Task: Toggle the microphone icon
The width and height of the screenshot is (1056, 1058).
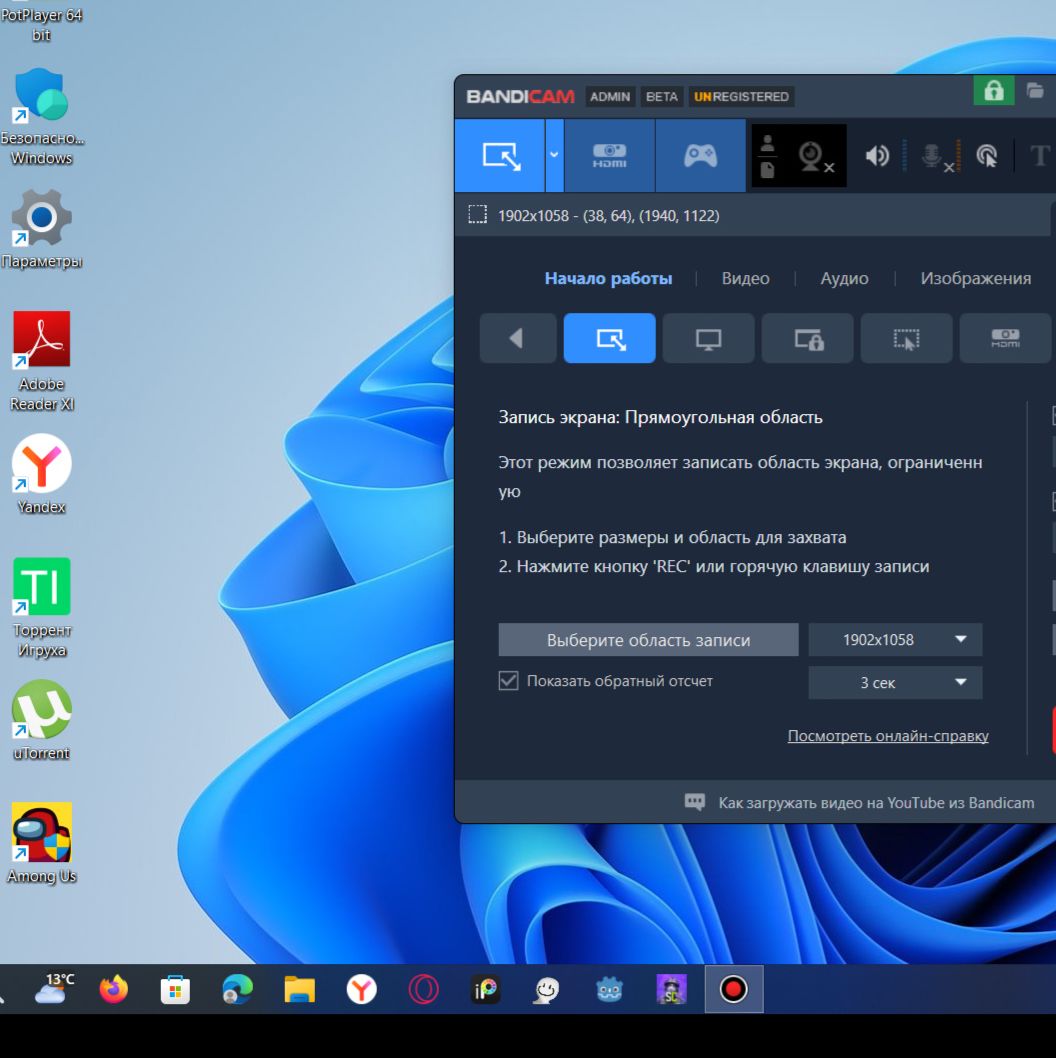Action: 936,157
